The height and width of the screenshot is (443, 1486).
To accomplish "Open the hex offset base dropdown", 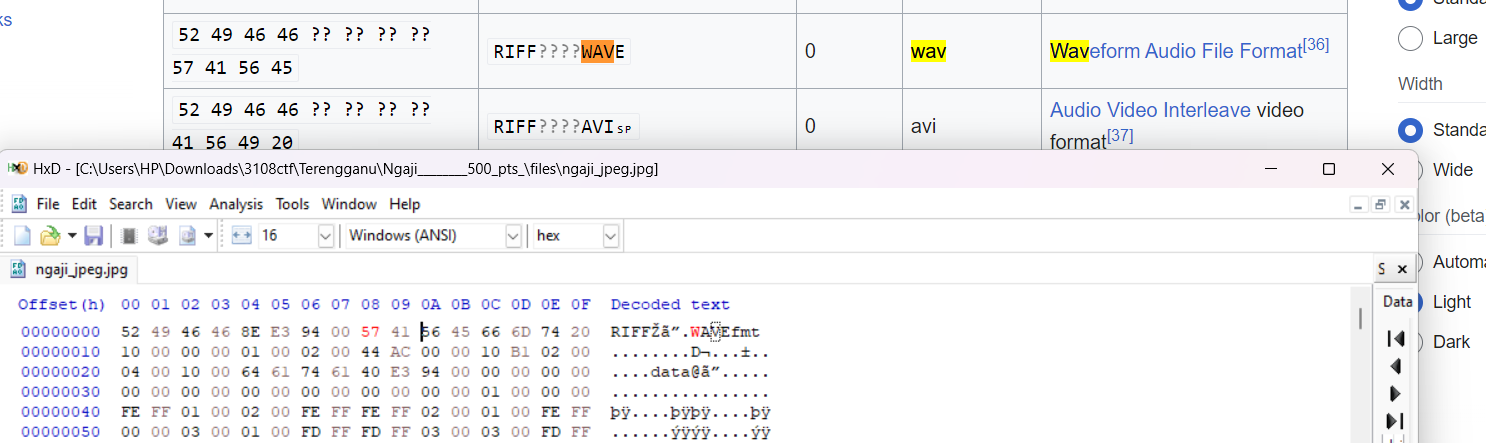I will pyautogui.click(x=610, y=236).
